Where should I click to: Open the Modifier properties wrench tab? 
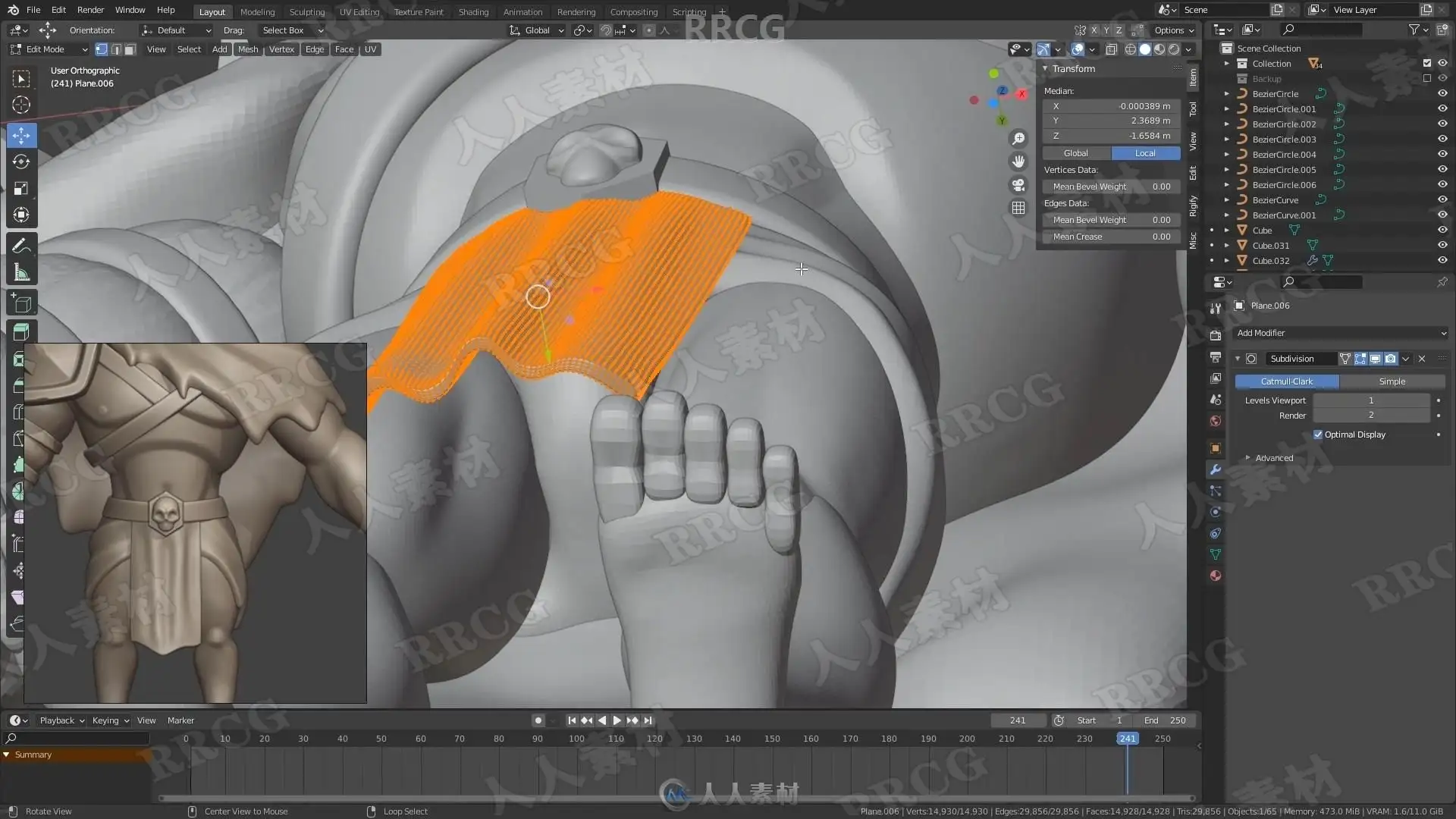[x=1216, y=469]
